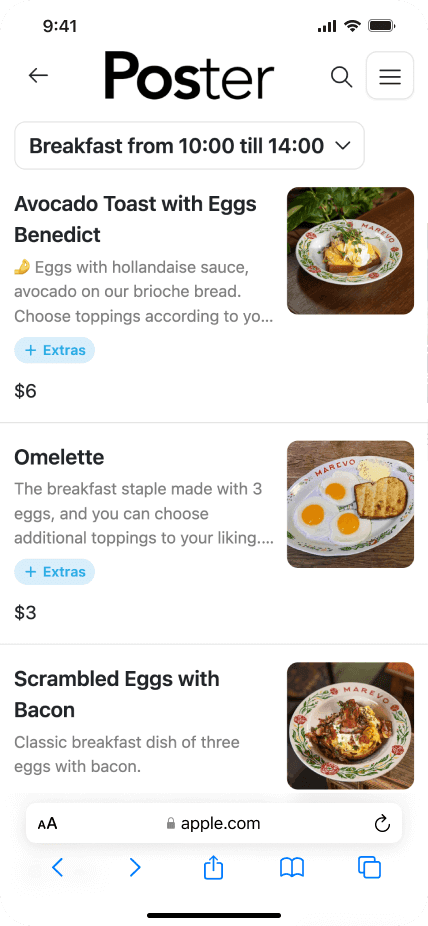Click the Poster logo
The height and width of the screenshot is (926, 428).
coord(189,75)
